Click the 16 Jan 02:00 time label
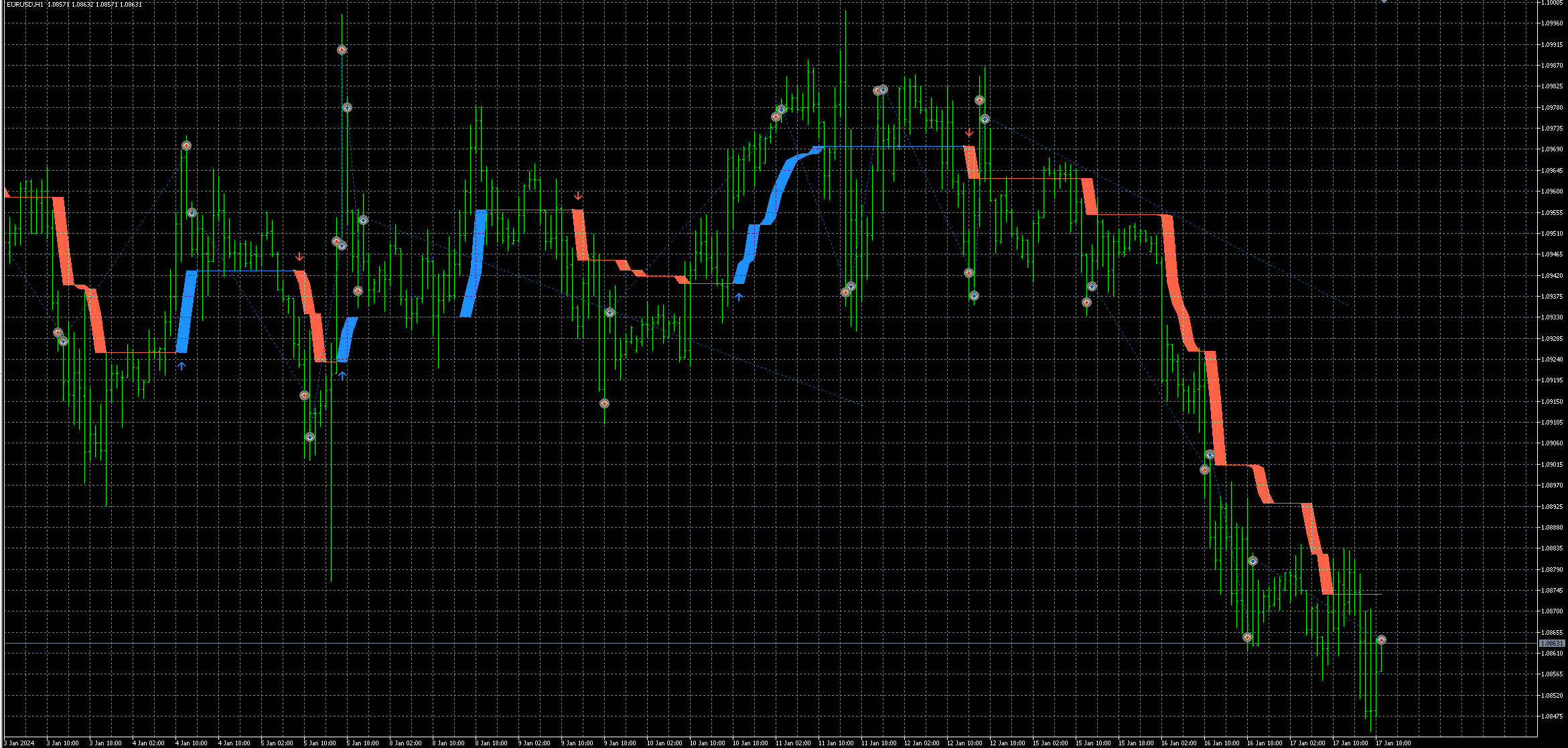Image resolution: width=1568 pixels, height=748 pixels. (1179, 743)
